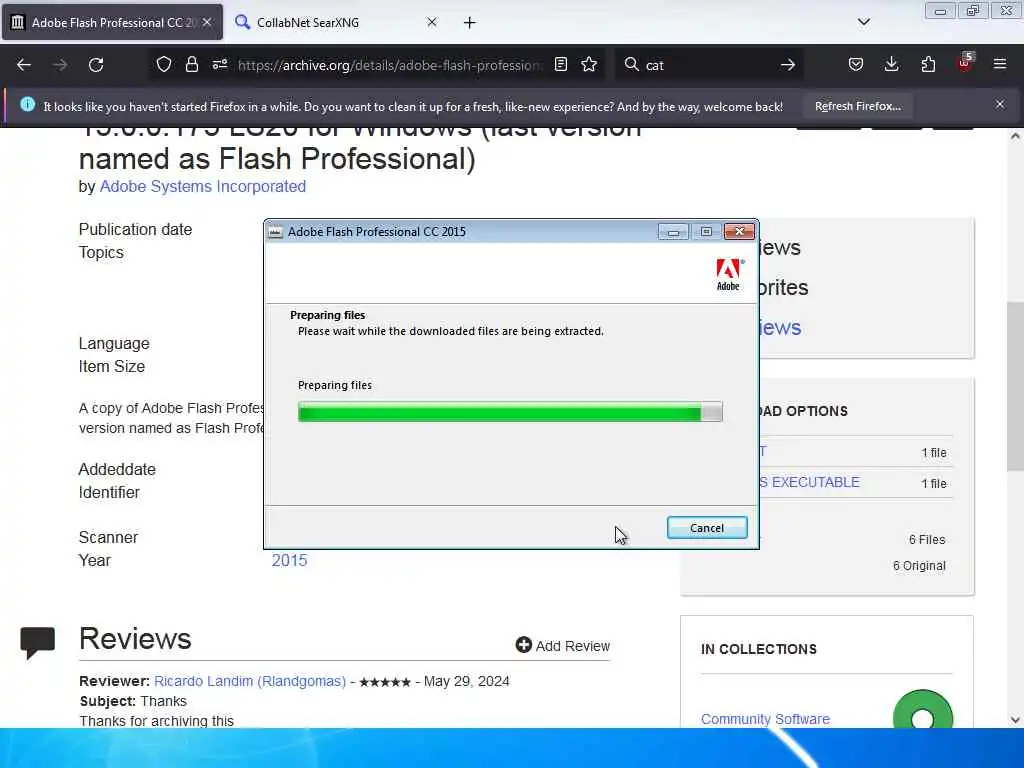
Task: Click the May 29, 2024 review date
Action: point(466,681)
